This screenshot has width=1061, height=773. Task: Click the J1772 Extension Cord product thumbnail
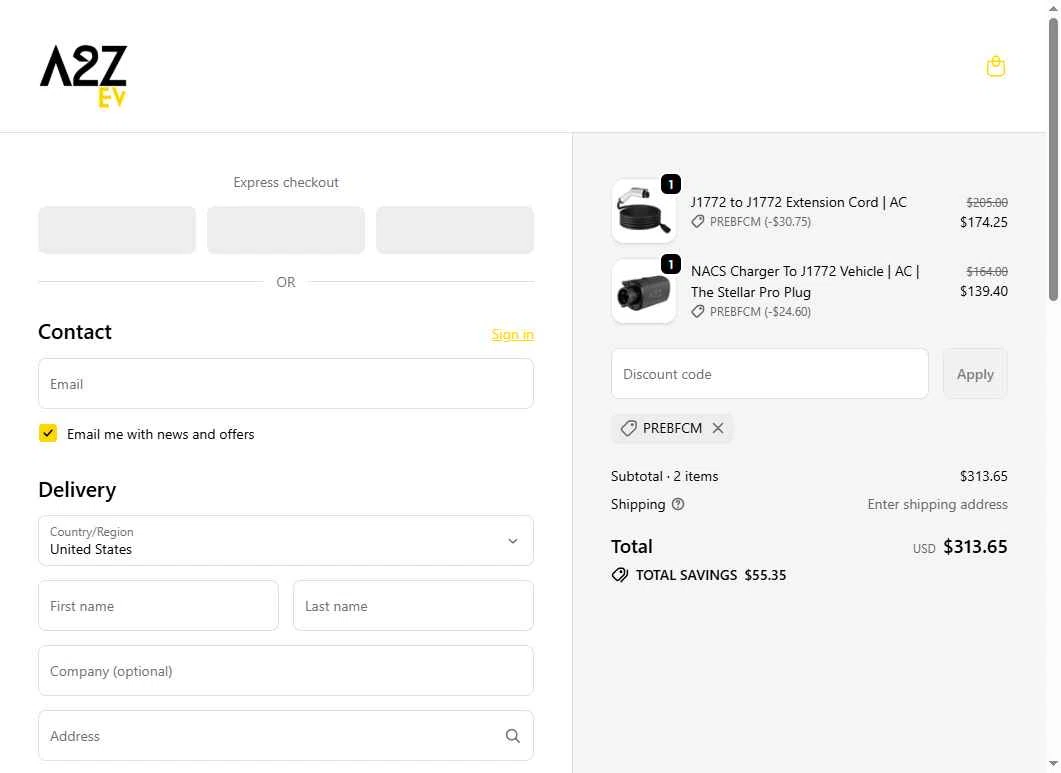(644, 211)
